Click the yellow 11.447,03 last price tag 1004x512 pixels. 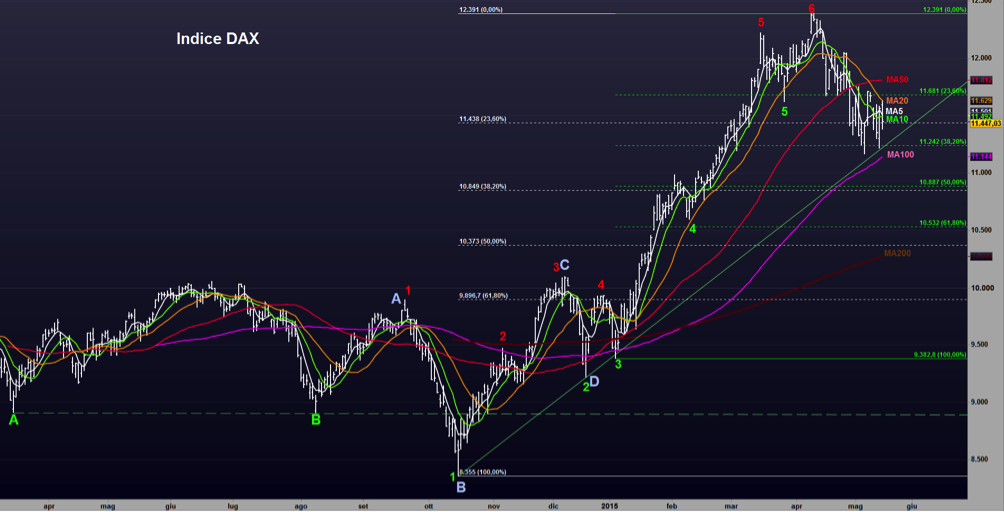coord(985,124)
